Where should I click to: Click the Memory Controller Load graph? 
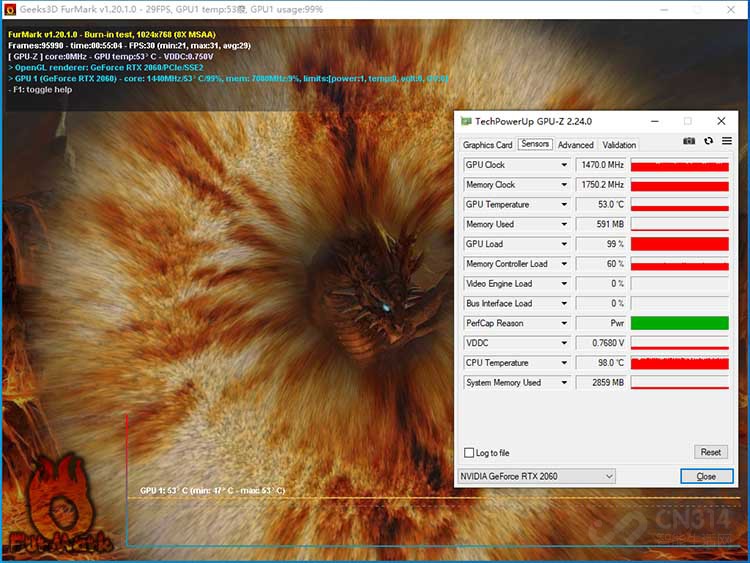pos(680,264)
